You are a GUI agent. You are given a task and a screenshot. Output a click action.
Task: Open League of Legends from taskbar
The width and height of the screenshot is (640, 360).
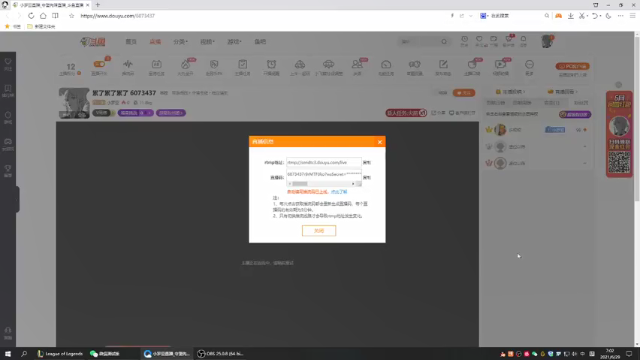click(60, 353)
